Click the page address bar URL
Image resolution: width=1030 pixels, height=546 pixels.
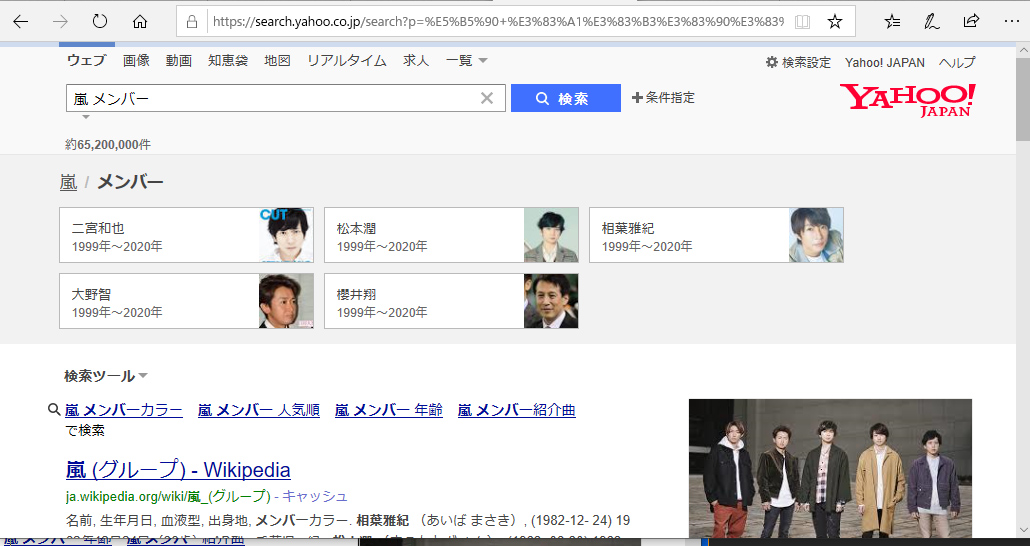pos(498,22)
